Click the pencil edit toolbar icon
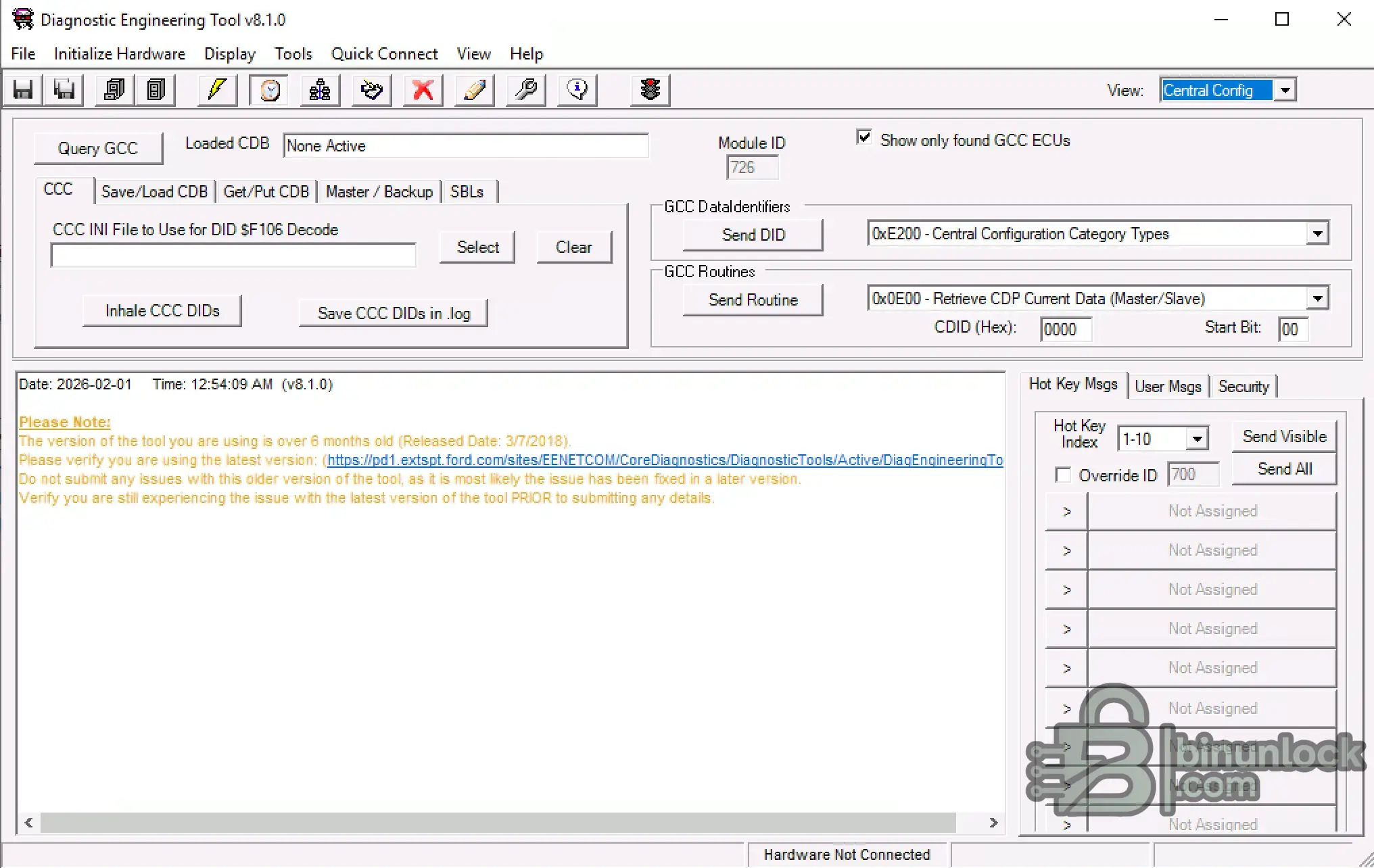 475,90
